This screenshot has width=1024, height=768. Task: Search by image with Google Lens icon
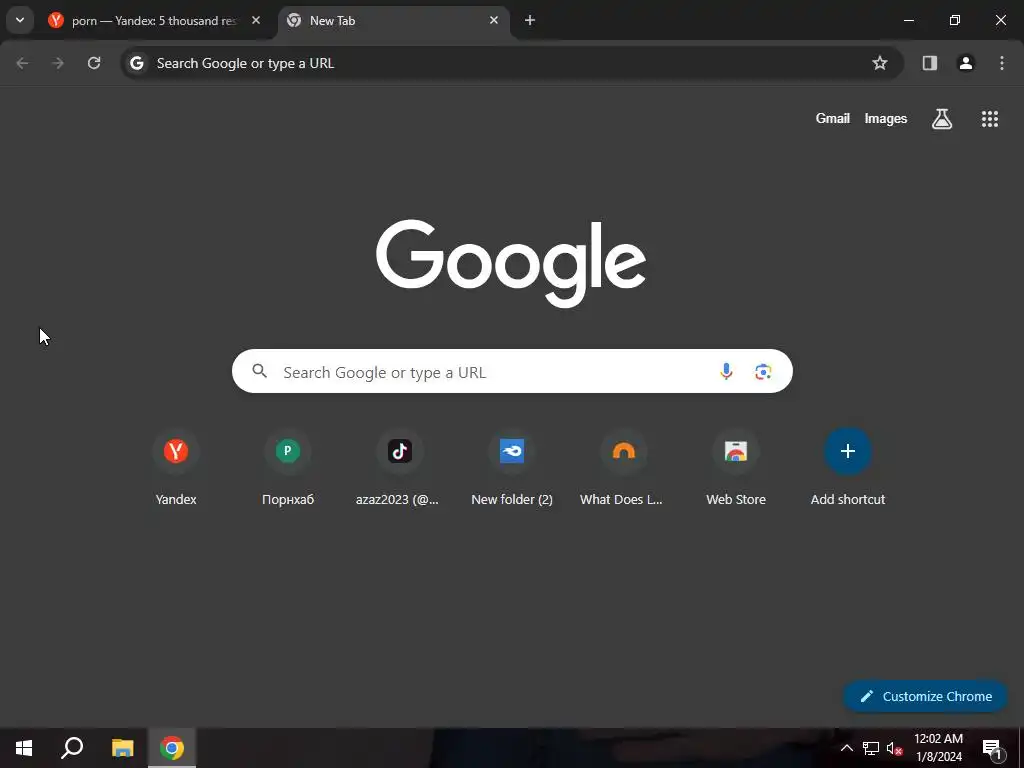(x=763, y=371)
